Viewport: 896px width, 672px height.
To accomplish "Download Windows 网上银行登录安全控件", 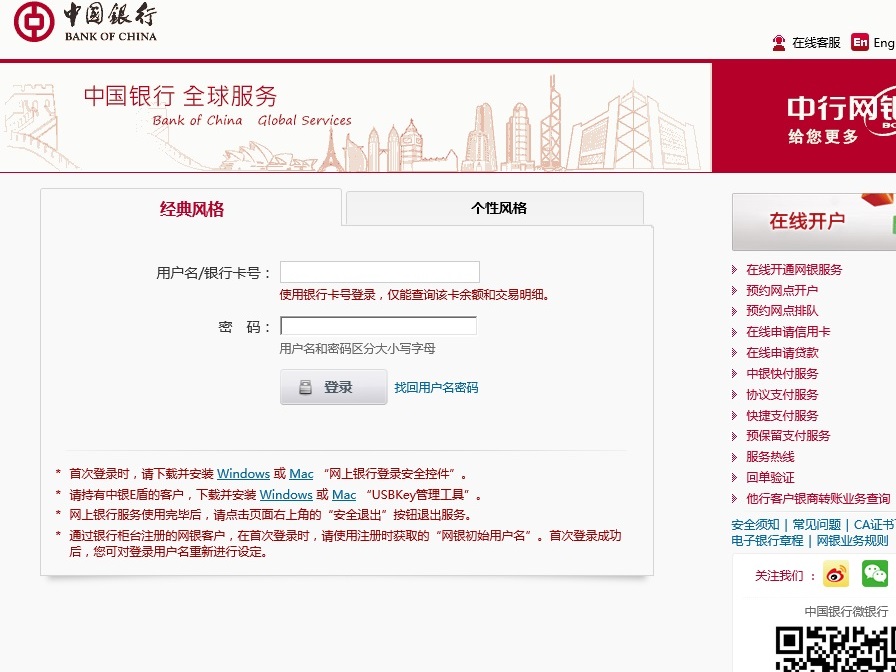I will (x=243, y=474).
